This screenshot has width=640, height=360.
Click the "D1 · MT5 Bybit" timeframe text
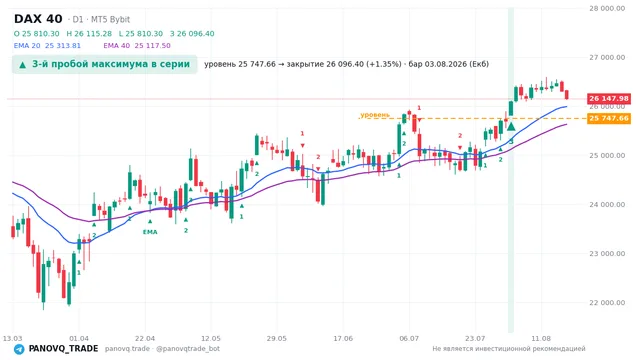point(101,19)
